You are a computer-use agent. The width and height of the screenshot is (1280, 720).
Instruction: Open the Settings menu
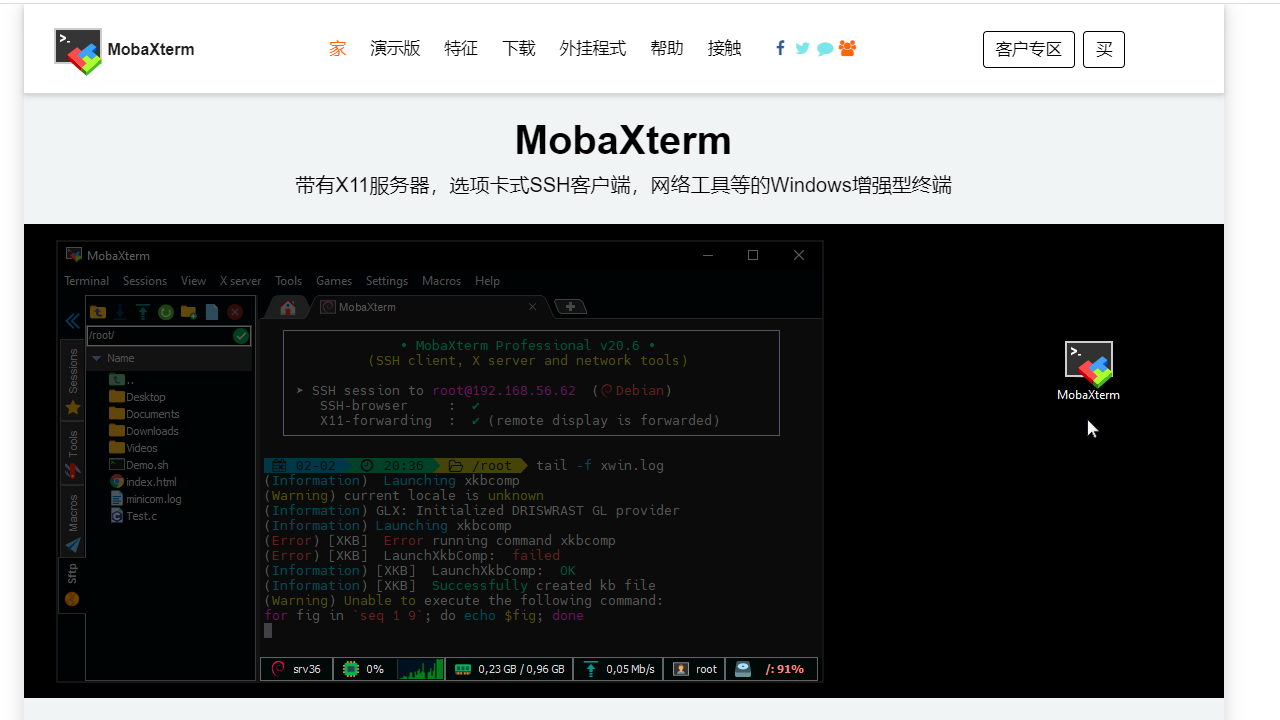click(x=386, y=281)
